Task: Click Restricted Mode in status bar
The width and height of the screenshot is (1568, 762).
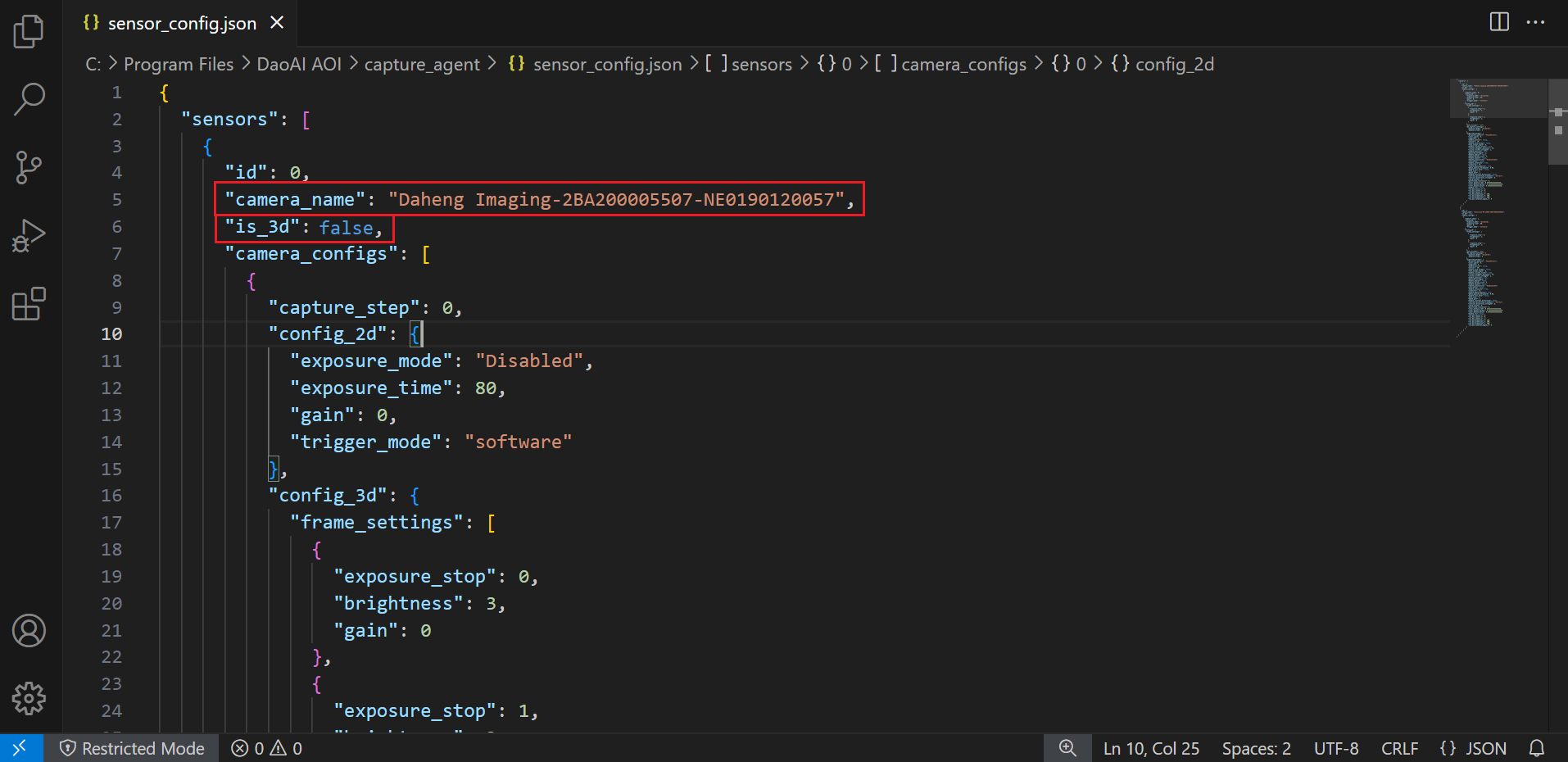Action: [x=133, y=748]
